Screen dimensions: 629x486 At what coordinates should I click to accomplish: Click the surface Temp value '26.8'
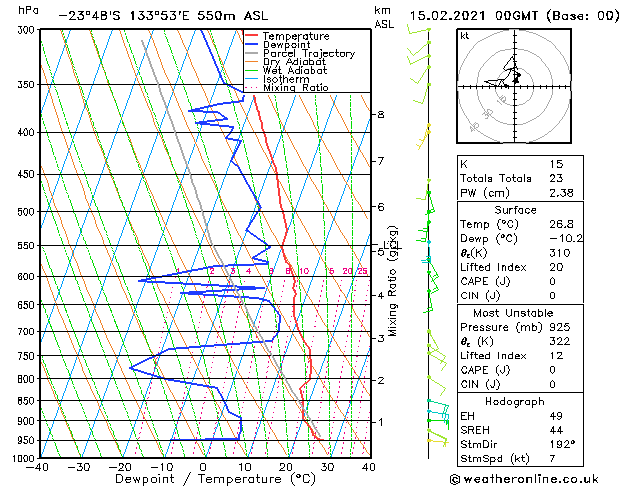(x=561, y=224)
